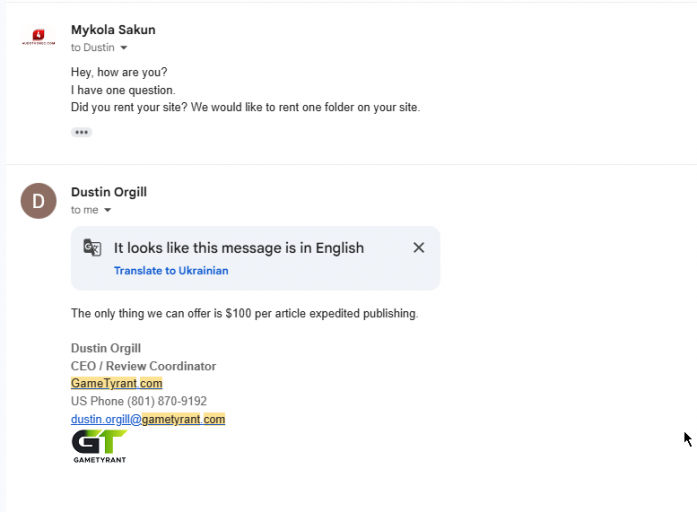The image size is (697, 512).
Task: Click the sender name Mykola Sakun
Action: tap(113, 30)
